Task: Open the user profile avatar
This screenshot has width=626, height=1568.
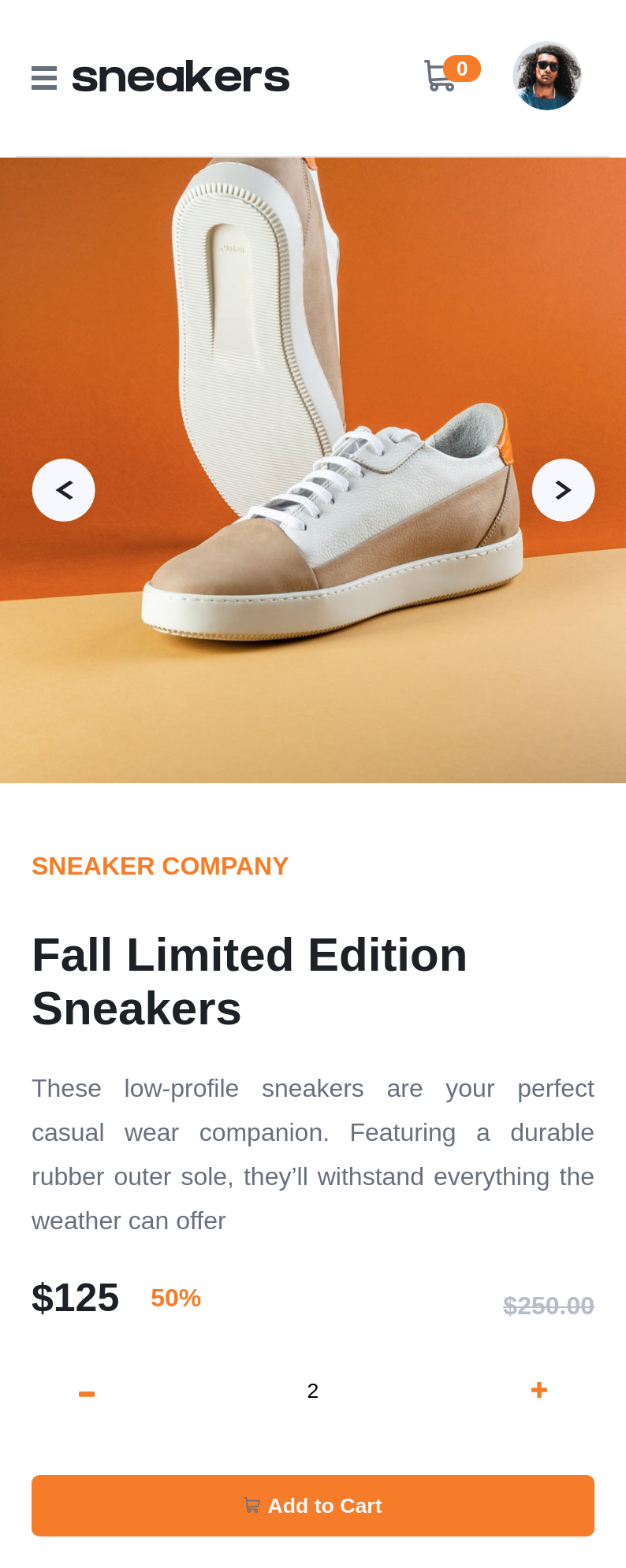Action: pos(547,76)
